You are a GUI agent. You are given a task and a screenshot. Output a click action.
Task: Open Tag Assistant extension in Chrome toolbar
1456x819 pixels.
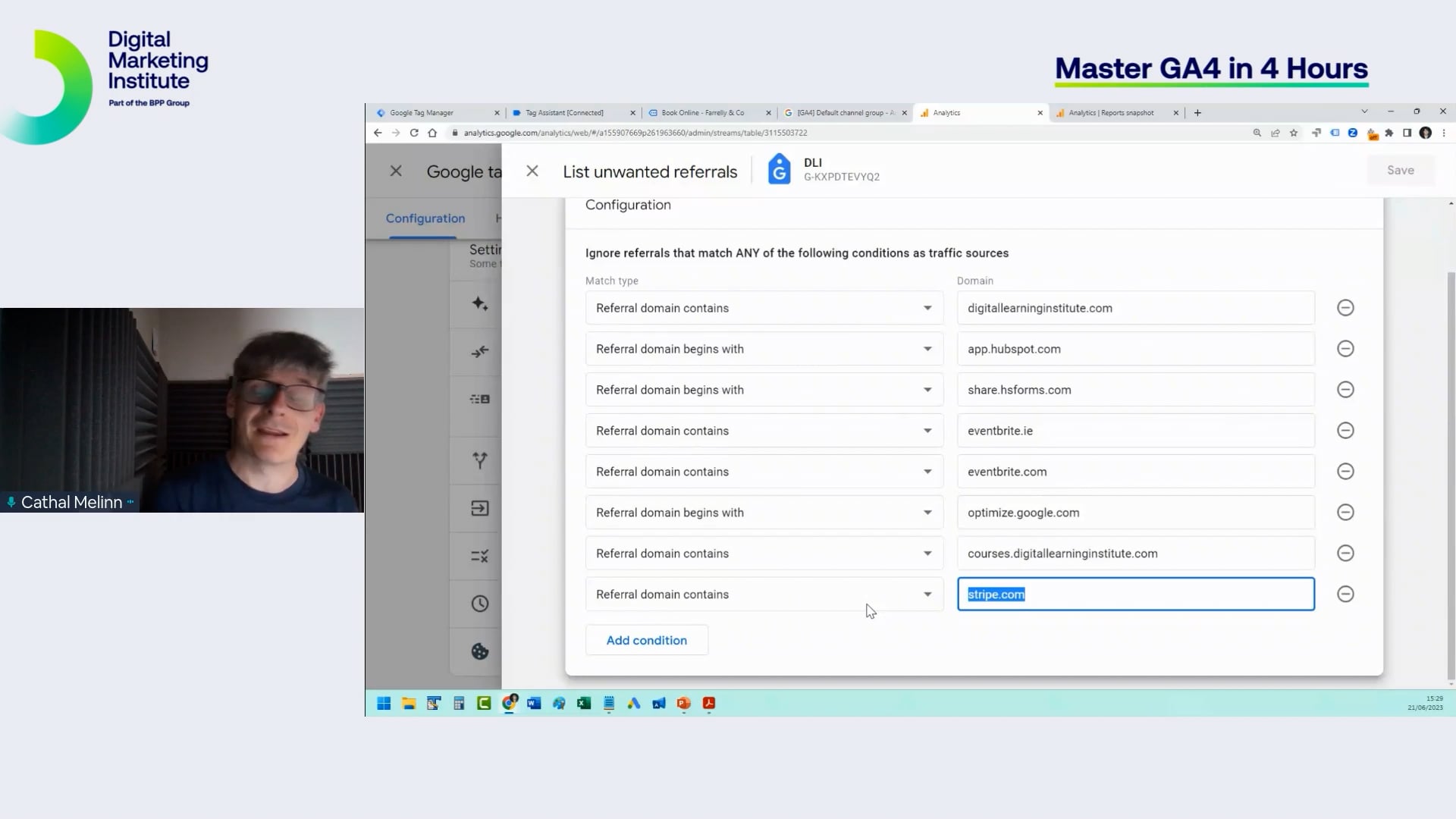pos(1316,133)
